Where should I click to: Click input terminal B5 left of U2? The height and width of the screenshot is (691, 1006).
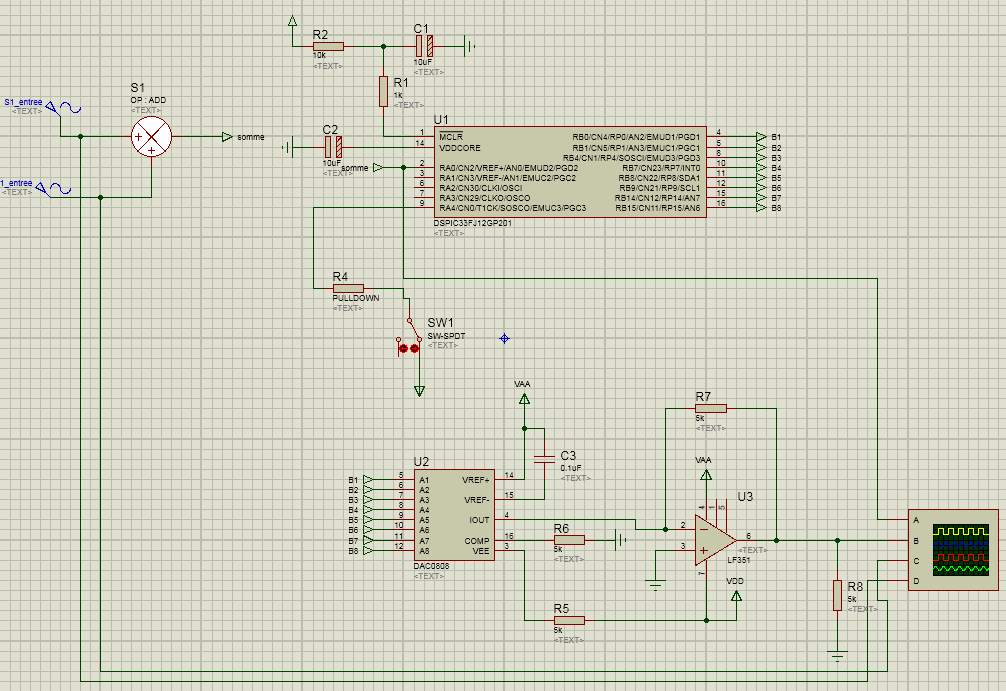[368, 520]
